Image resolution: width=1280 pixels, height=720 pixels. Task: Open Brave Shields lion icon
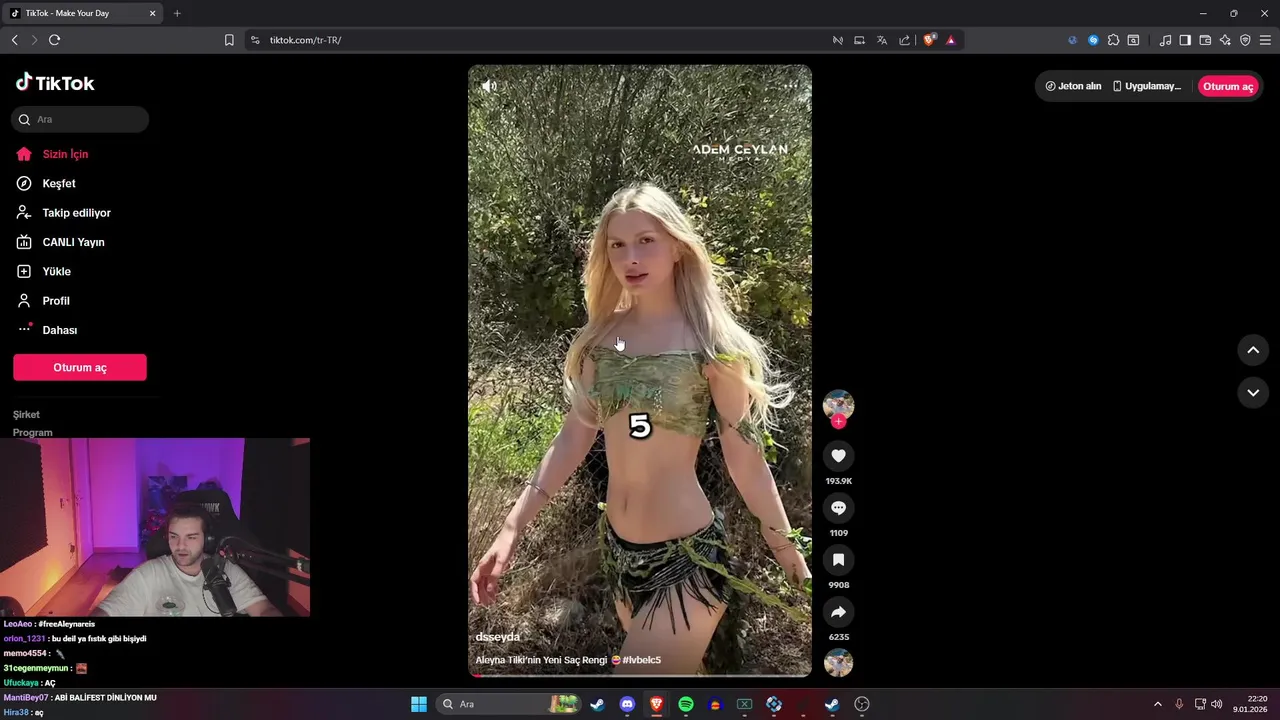(929, 40)
